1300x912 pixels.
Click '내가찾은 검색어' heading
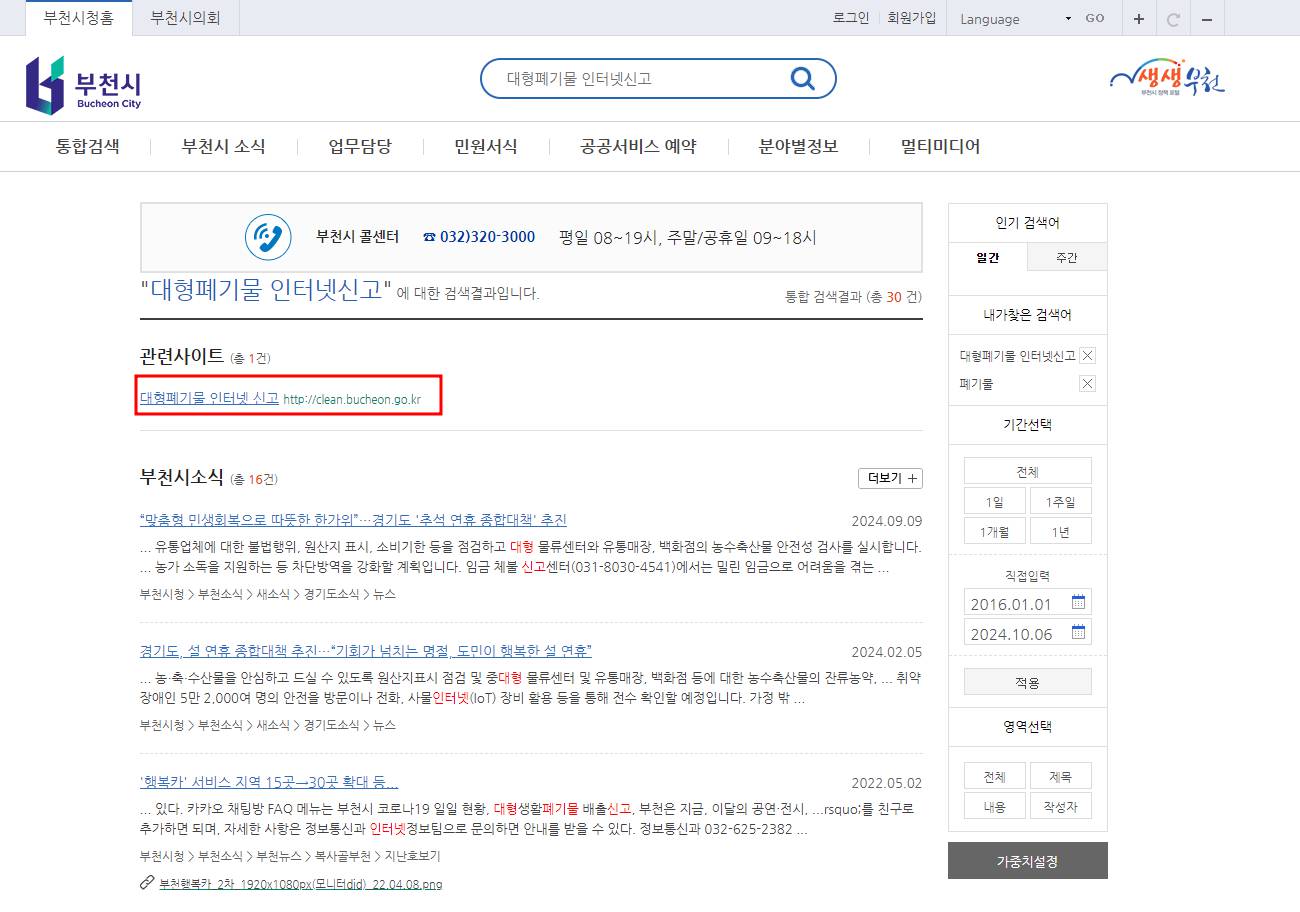(1027, 314)
